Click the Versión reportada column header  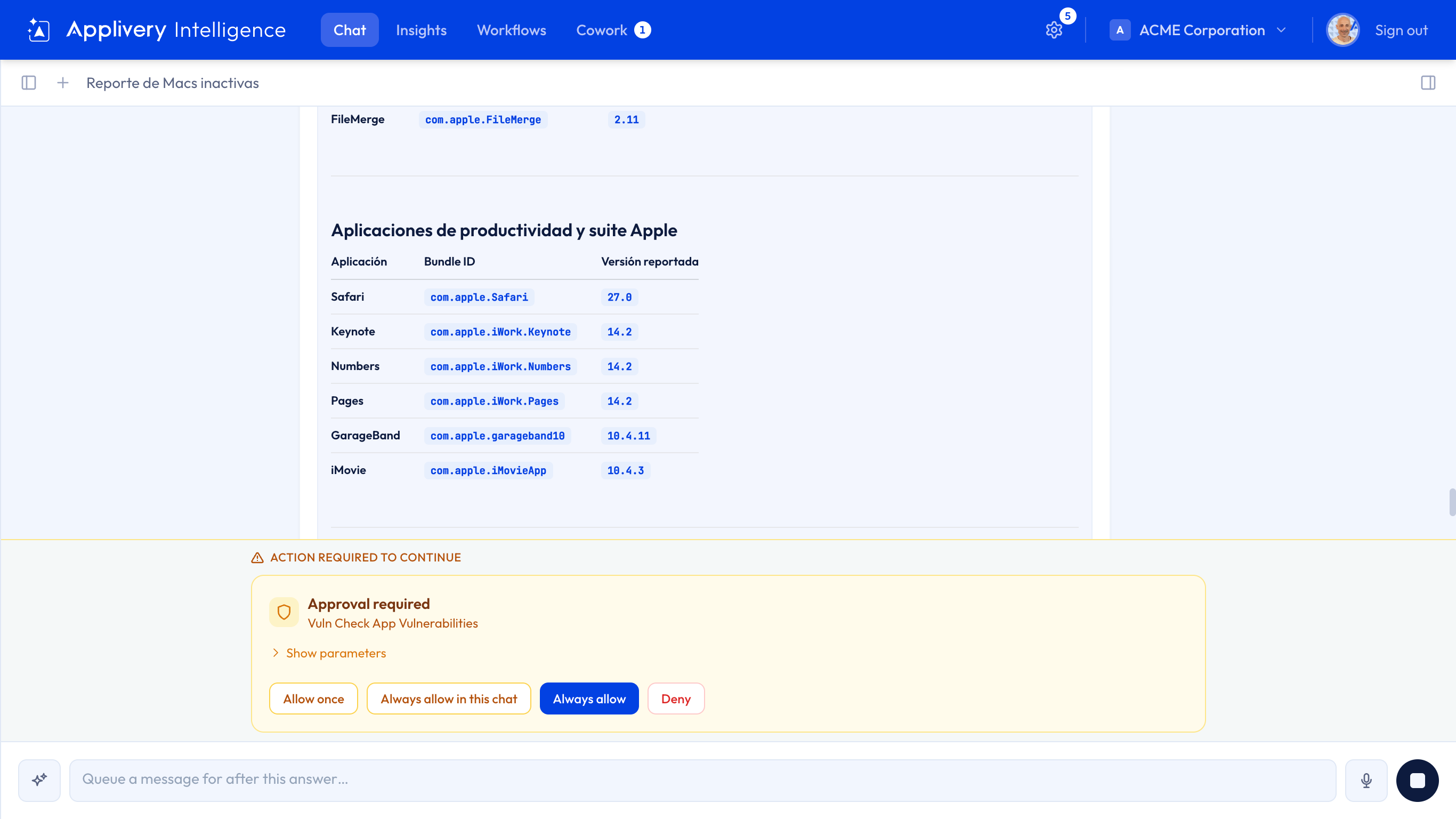pos(650,261)
